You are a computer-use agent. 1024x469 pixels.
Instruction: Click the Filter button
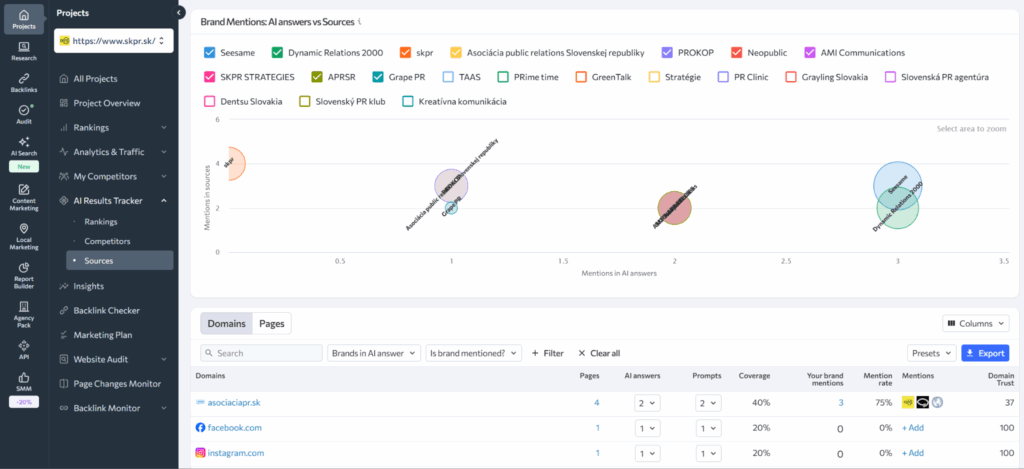(x=547, y=353)
